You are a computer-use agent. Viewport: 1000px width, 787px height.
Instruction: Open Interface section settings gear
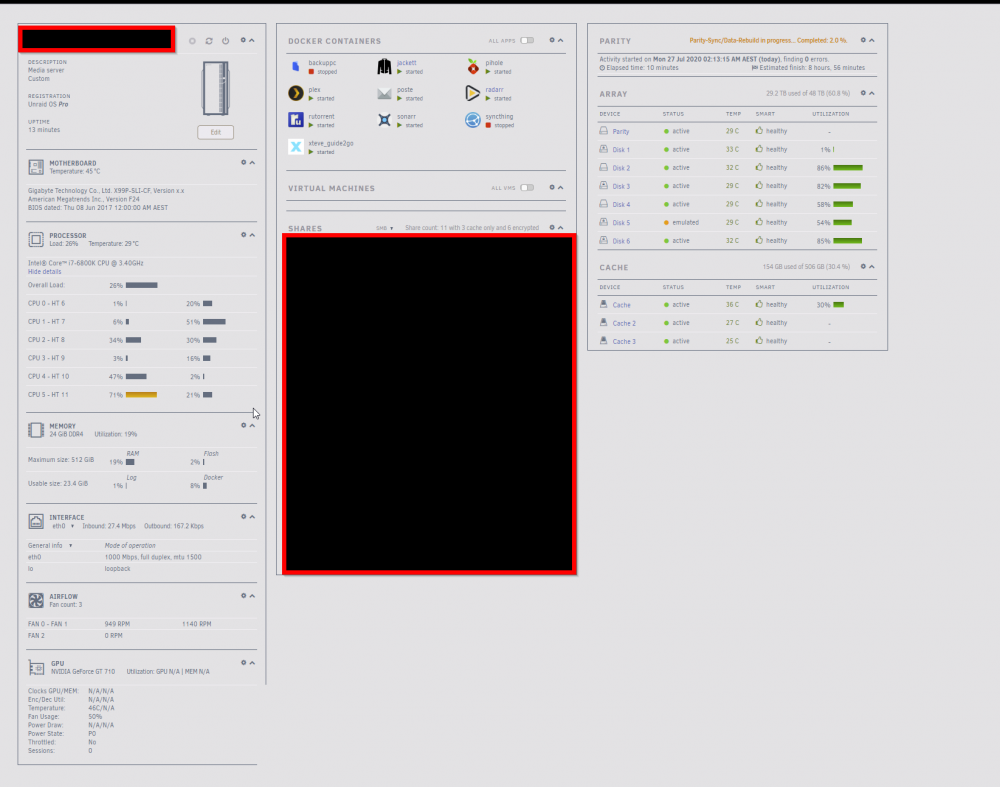click(244, 517)
